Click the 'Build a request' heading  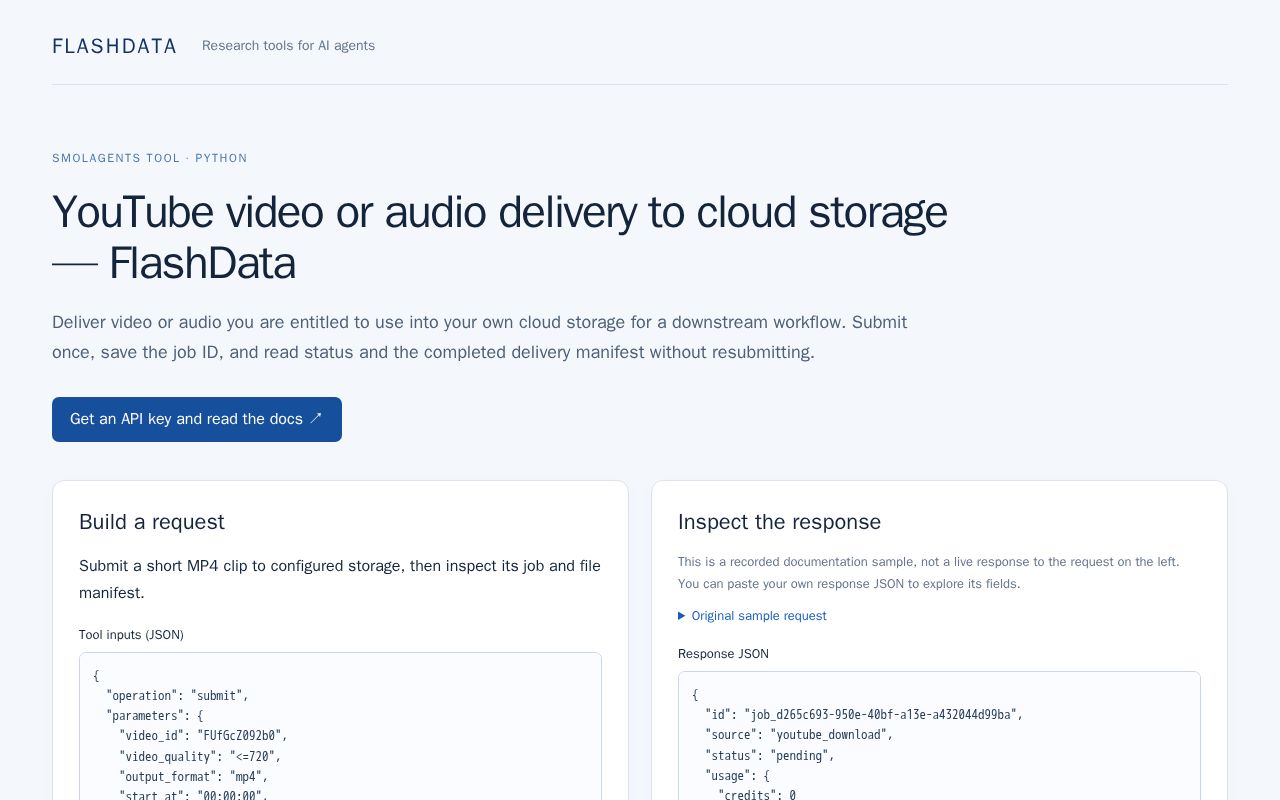(x=152, y=522)
